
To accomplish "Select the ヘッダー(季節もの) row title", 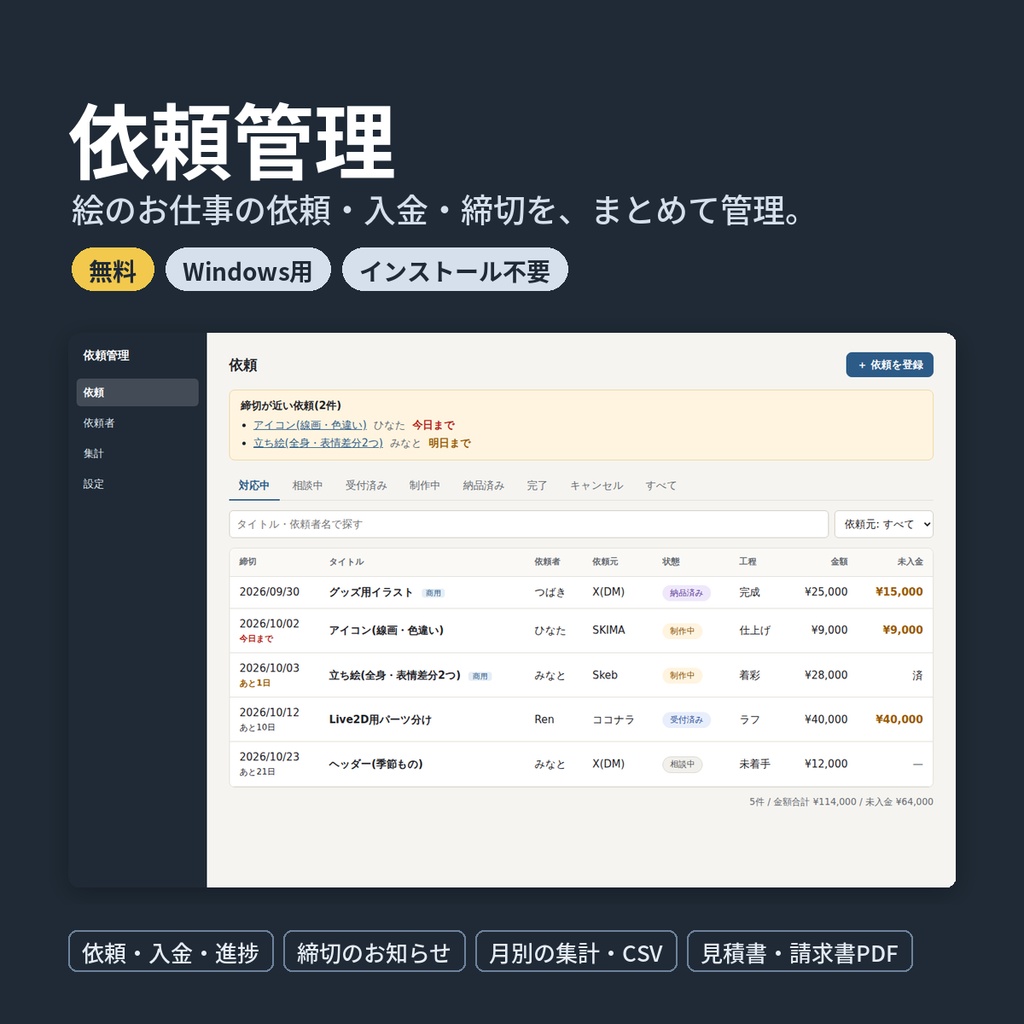I will point(376,764).
